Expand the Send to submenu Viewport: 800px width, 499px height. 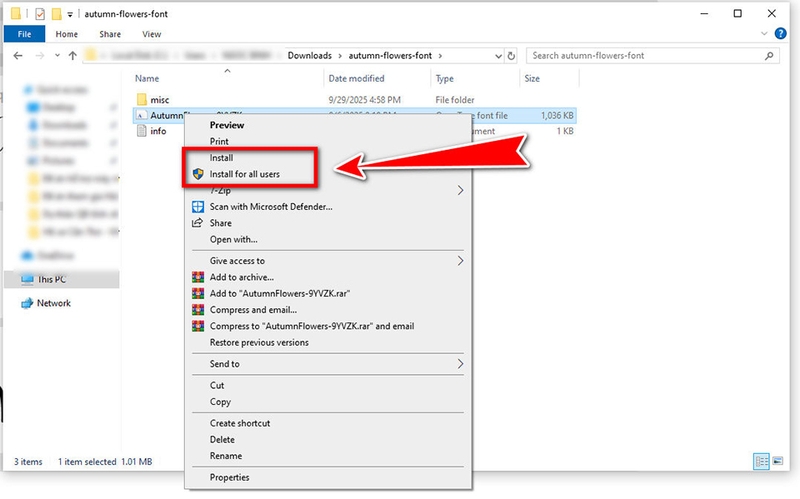point(328,364)
